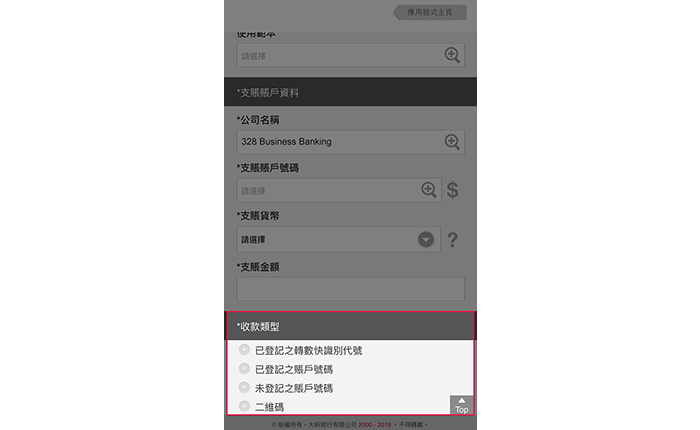Screen dimensions: 700x430
Task: Select 已登記之賬戶號碼 radio option
Action: 244,368
